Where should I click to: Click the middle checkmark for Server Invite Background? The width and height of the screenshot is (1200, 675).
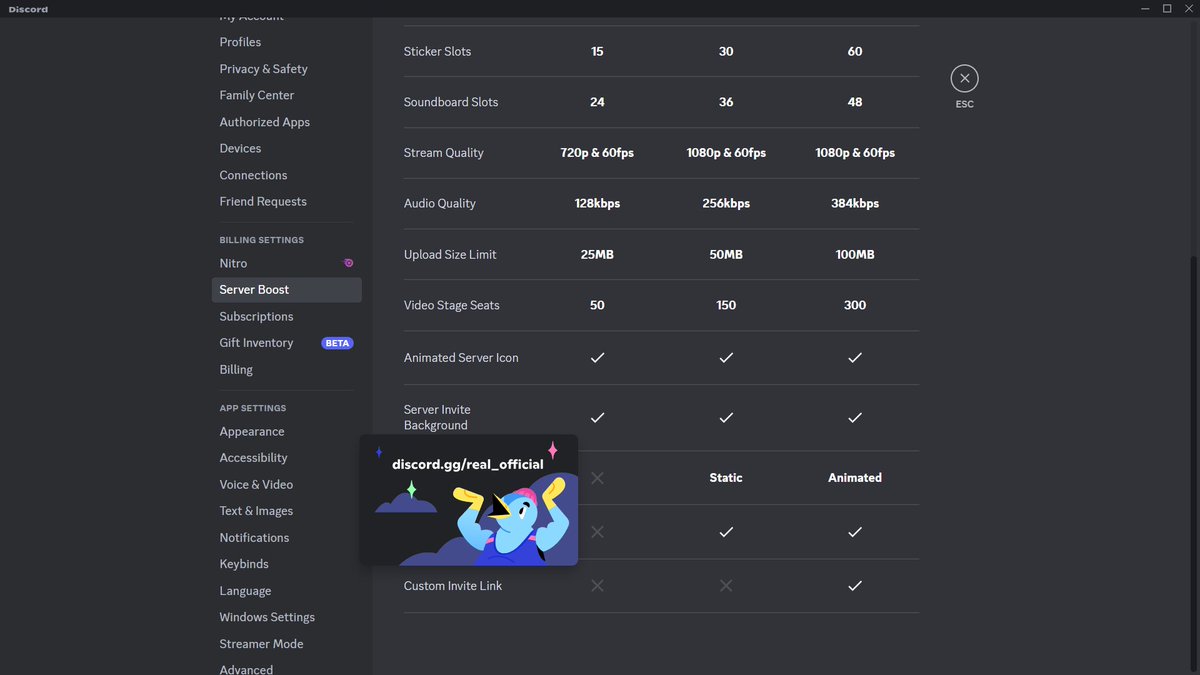pyautogui.click(x=726, y=417)
